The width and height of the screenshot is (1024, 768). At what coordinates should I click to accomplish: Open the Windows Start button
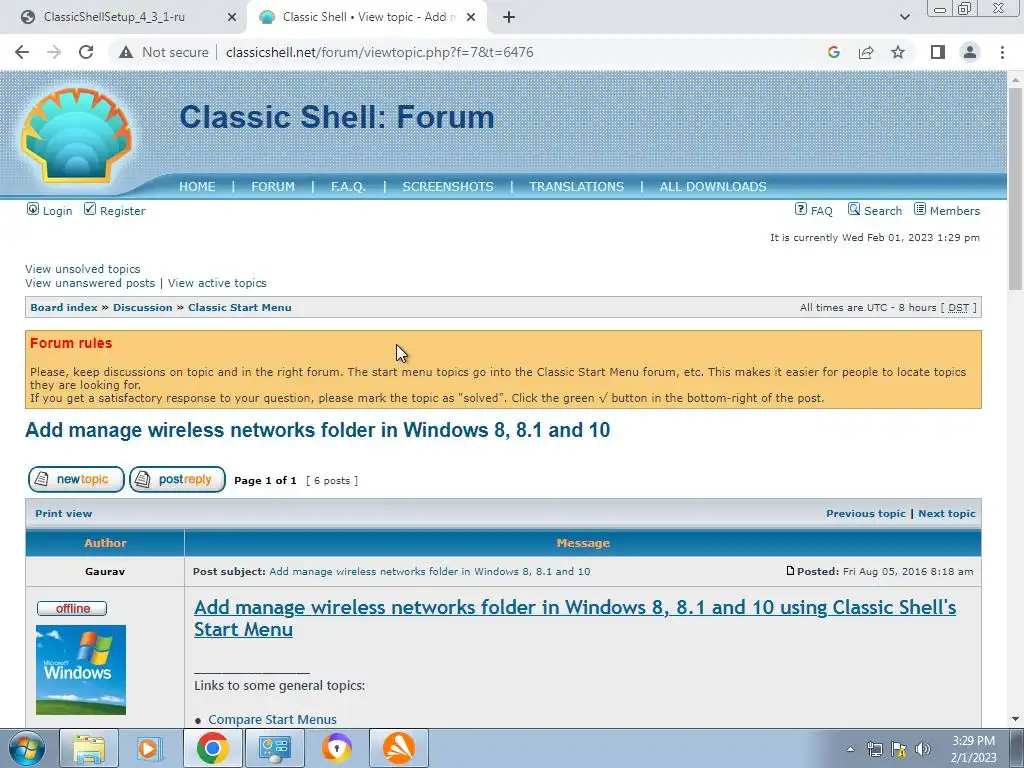pos(27,748)
